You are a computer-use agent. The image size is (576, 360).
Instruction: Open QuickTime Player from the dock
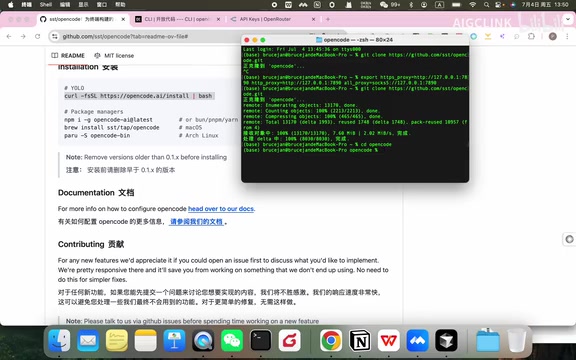(x=203, y=340)
